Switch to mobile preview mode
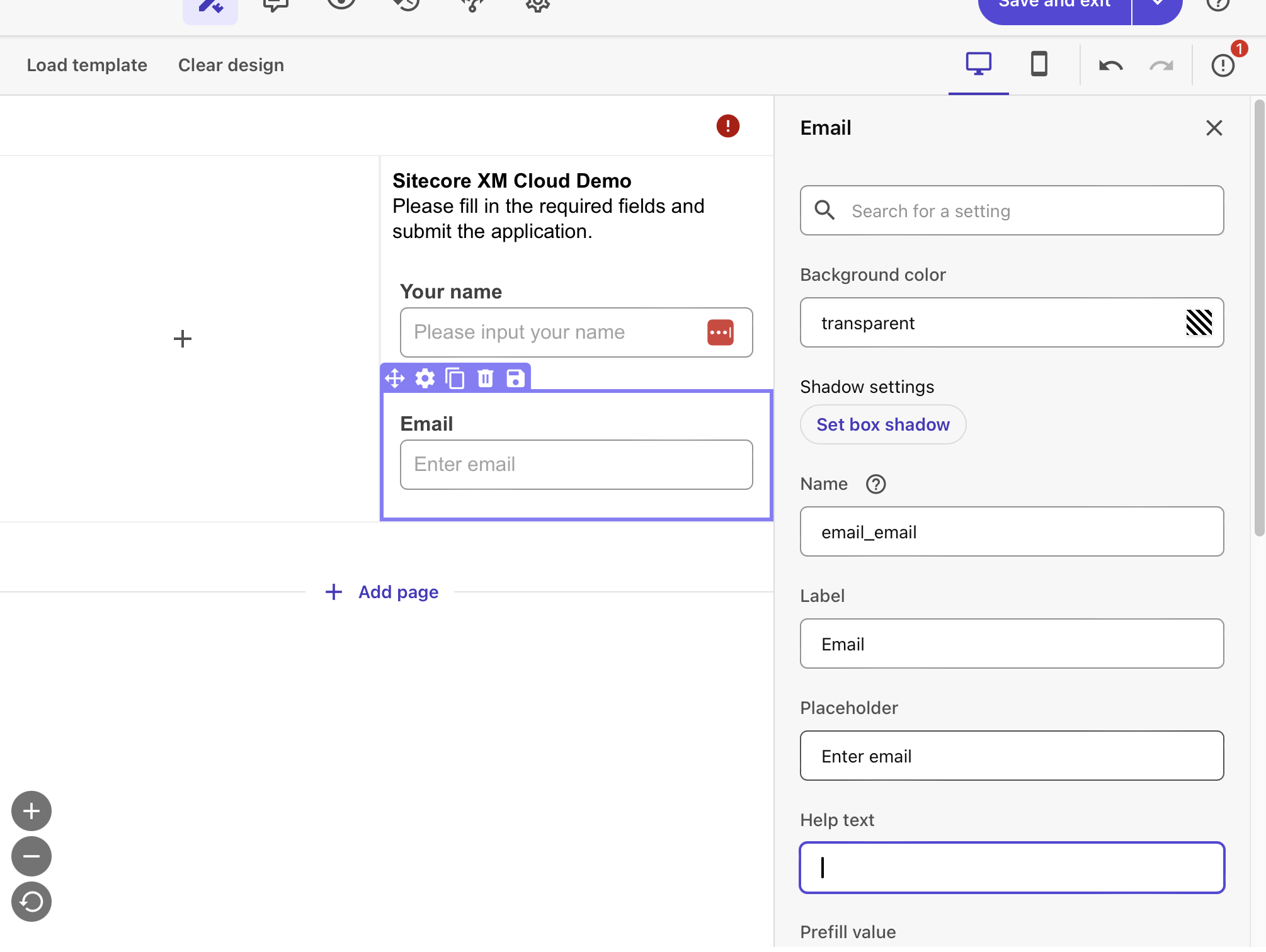The height and width of the screenshot is (952, 1266). 1039,64
